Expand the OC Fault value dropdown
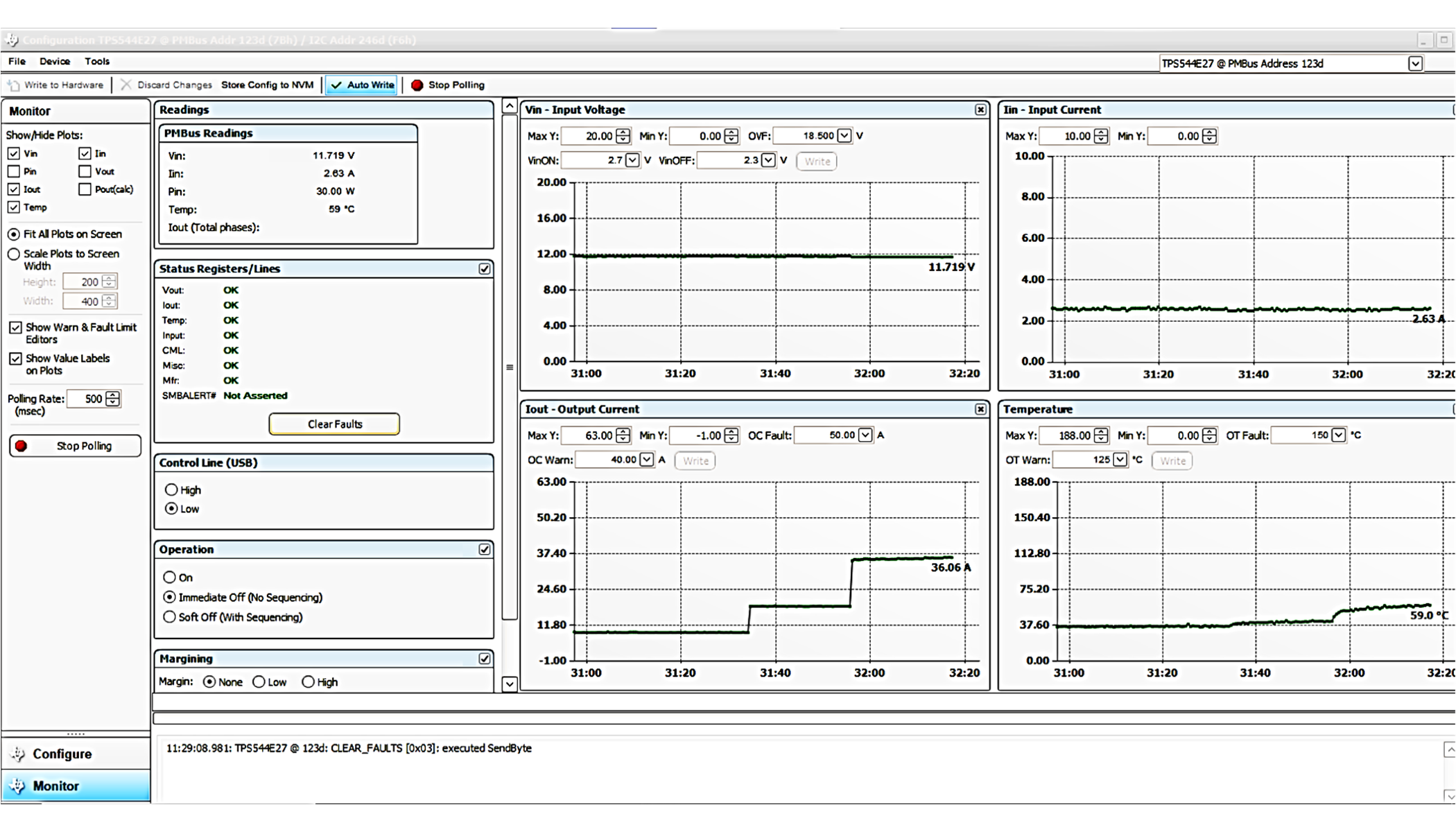 click(865, 435)
